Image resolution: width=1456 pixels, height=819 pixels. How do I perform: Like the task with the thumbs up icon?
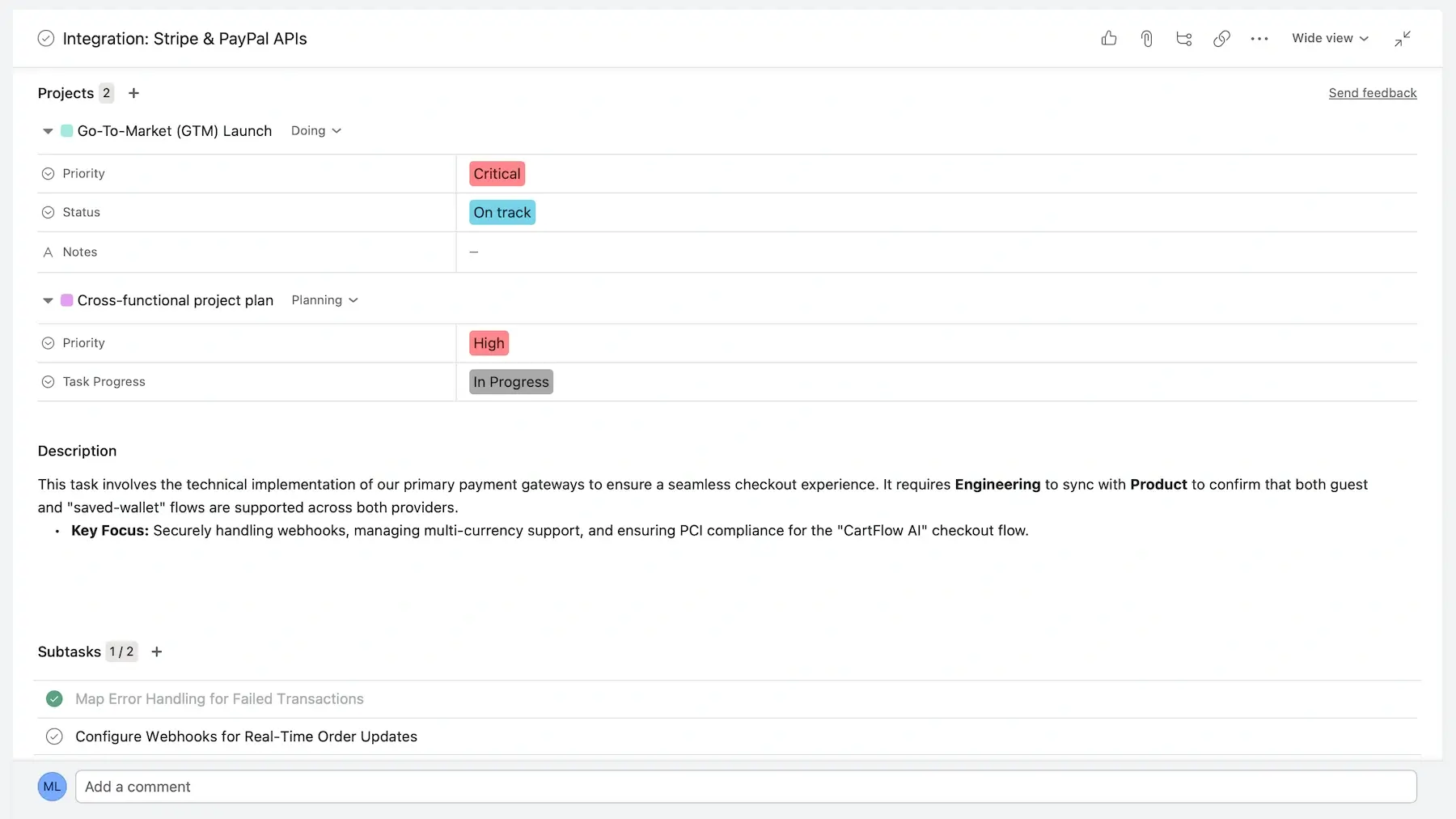1109,38
